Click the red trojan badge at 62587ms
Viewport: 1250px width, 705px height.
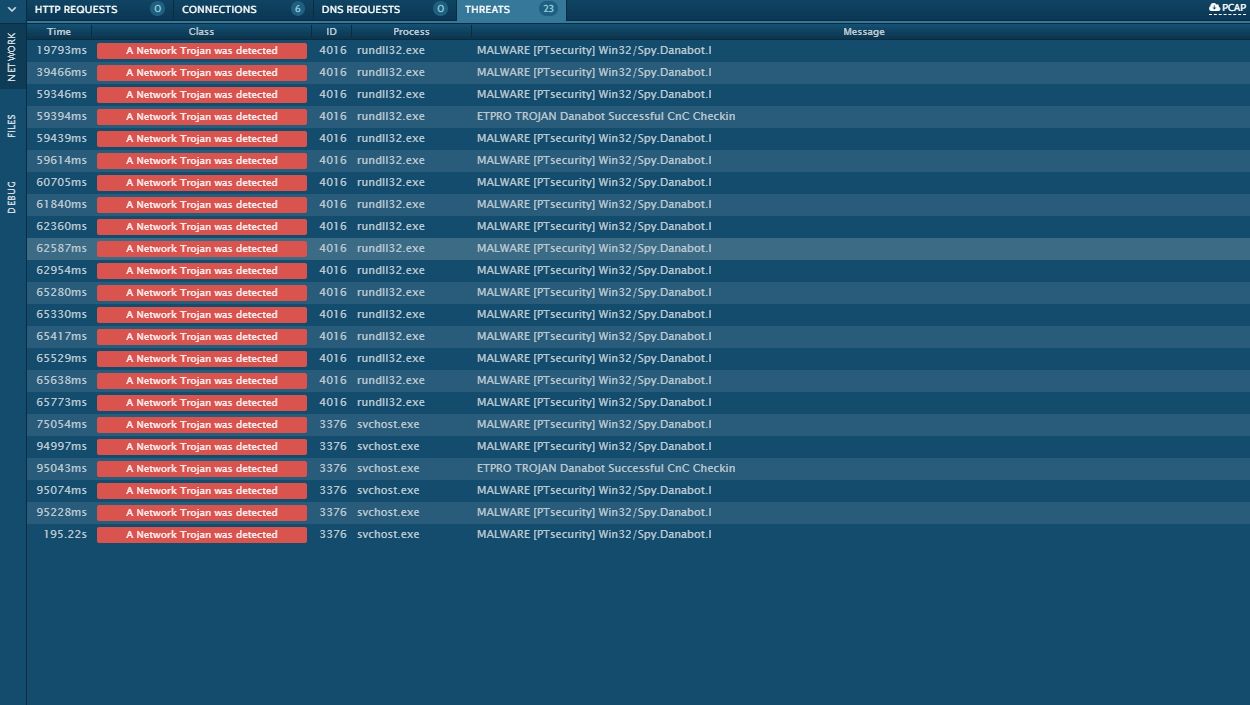(201, 249)
